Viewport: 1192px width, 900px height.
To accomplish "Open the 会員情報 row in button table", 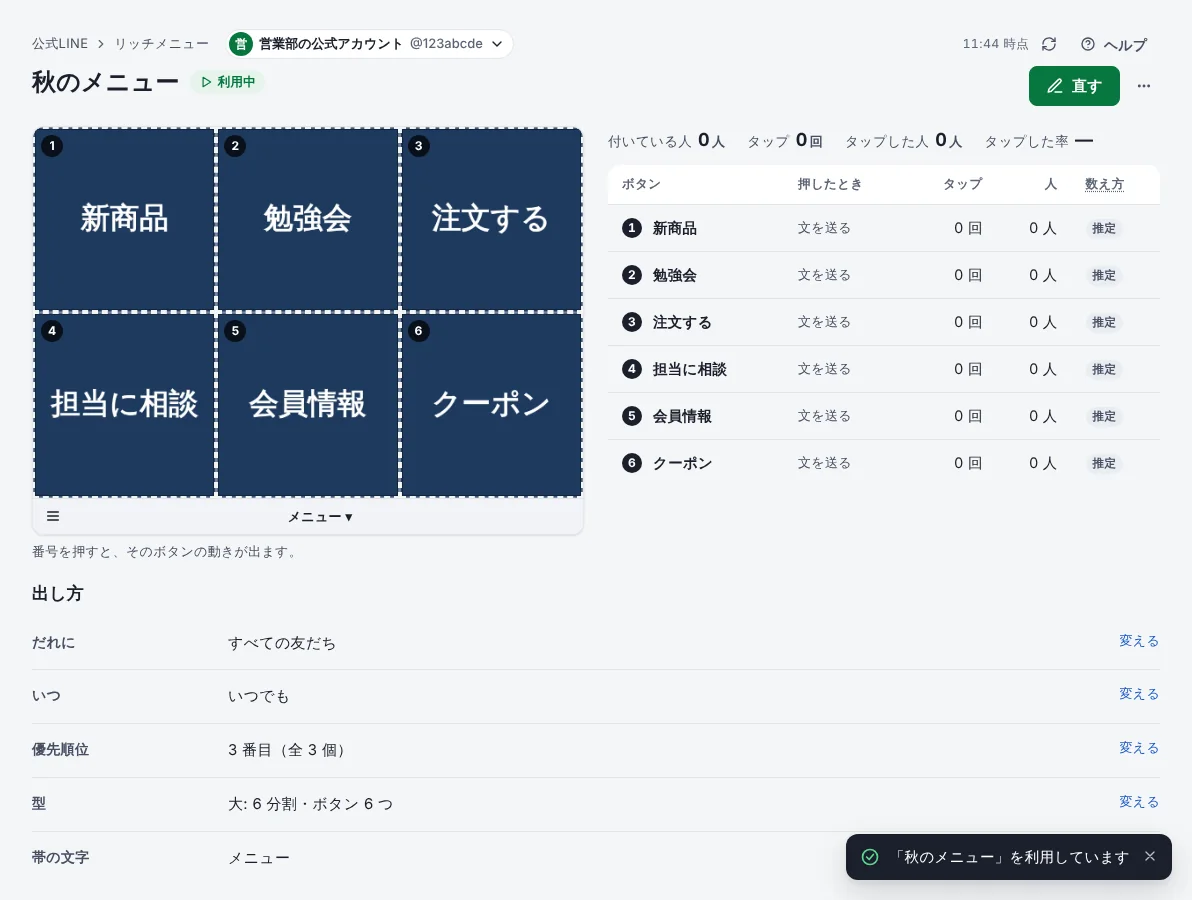I will (883, 417).
